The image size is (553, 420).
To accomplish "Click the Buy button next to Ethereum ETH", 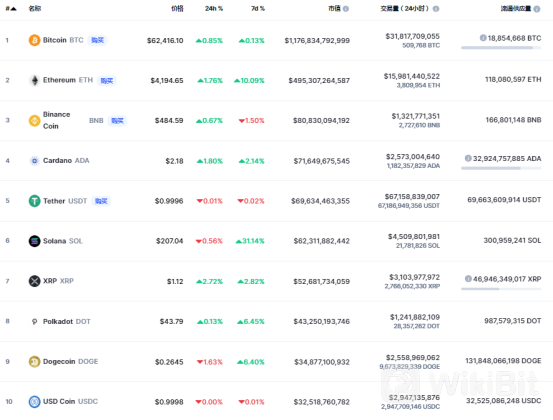I will 107,81.
